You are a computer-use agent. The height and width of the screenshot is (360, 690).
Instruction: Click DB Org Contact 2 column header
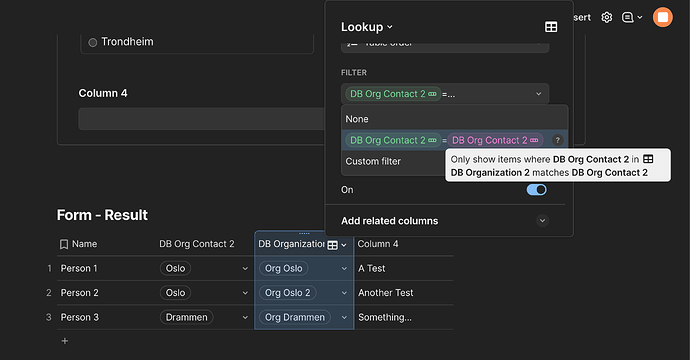(197, 244)
